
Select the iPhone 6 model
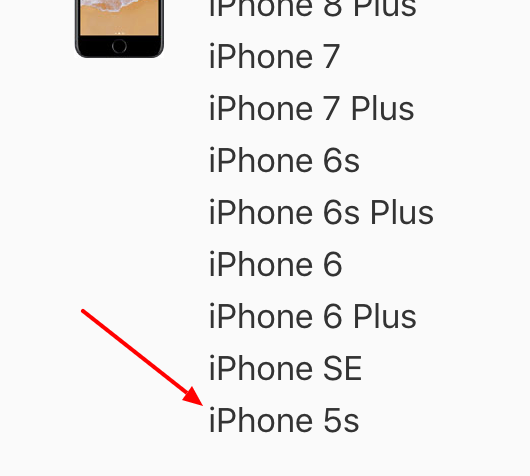pyautogui.click(x=276, y=264)
